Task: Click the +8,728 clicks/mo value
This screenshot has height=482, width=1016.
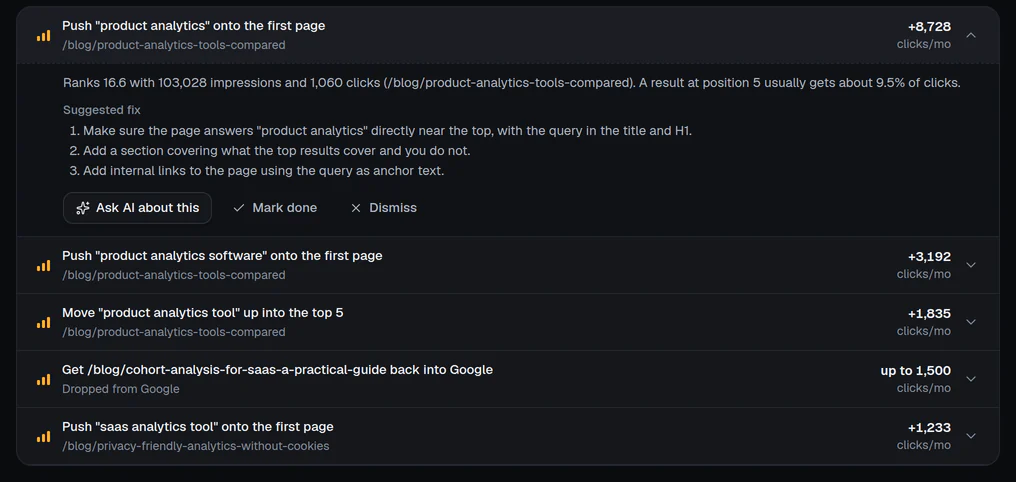Action: 929,27
